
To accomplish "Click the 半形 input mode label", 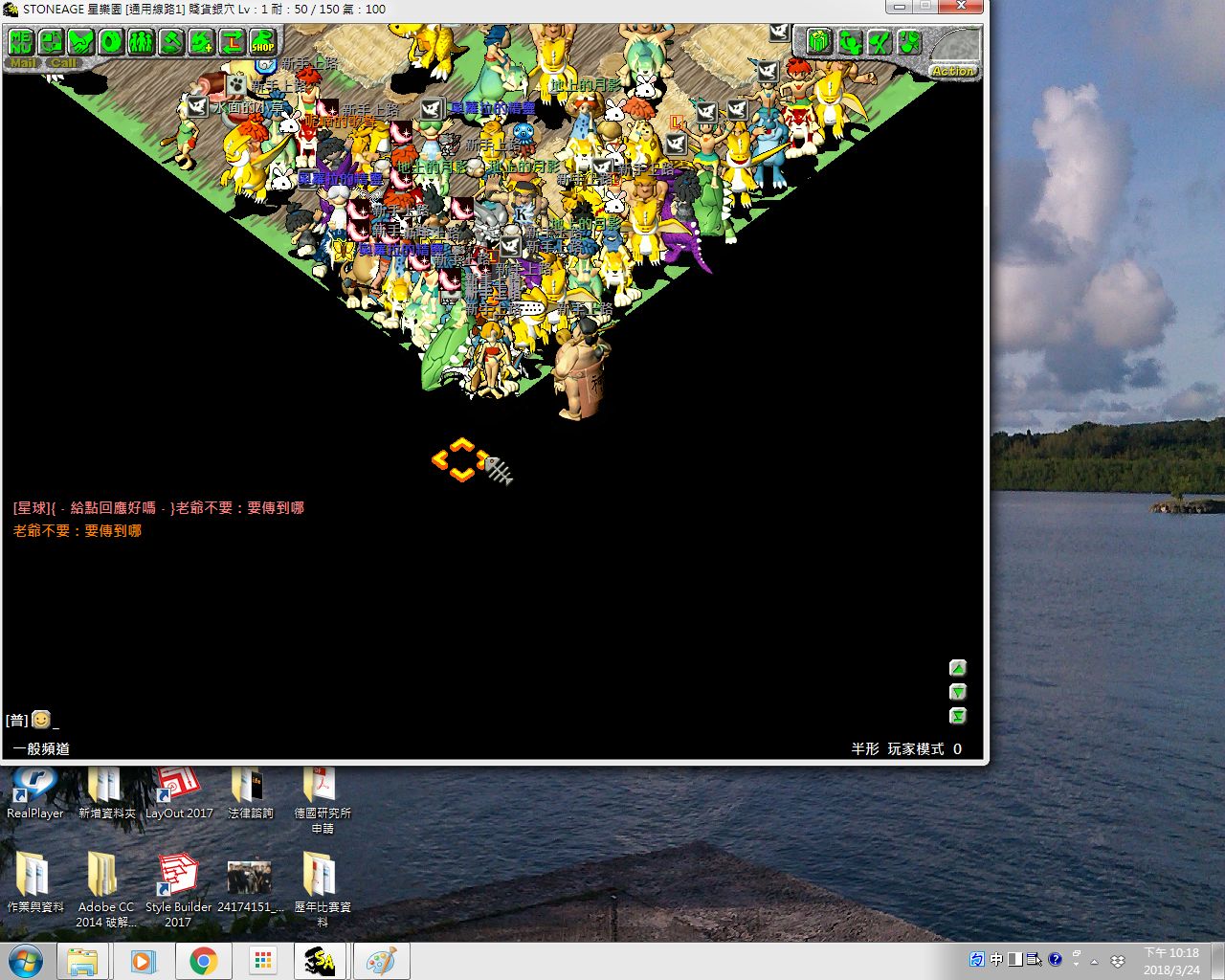I will [865, 748].
